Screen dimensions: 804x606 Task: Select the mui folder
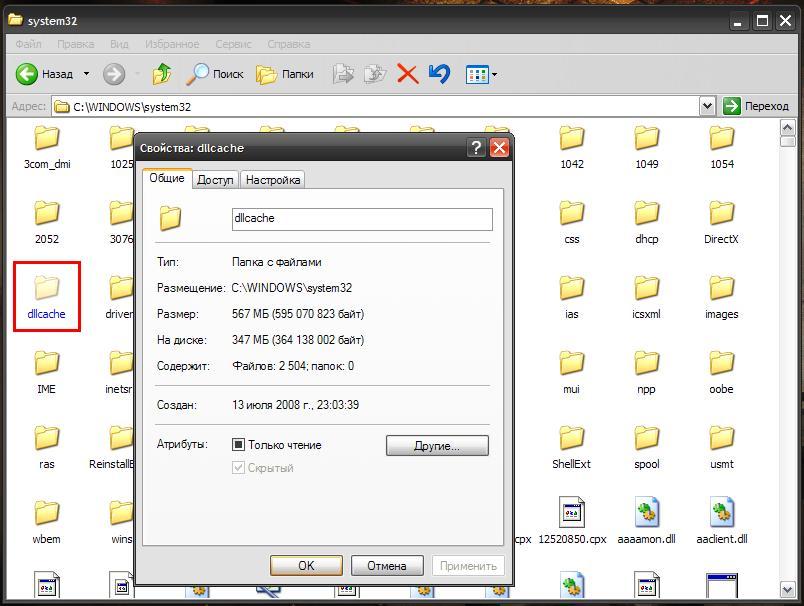(x=572, y=373)
